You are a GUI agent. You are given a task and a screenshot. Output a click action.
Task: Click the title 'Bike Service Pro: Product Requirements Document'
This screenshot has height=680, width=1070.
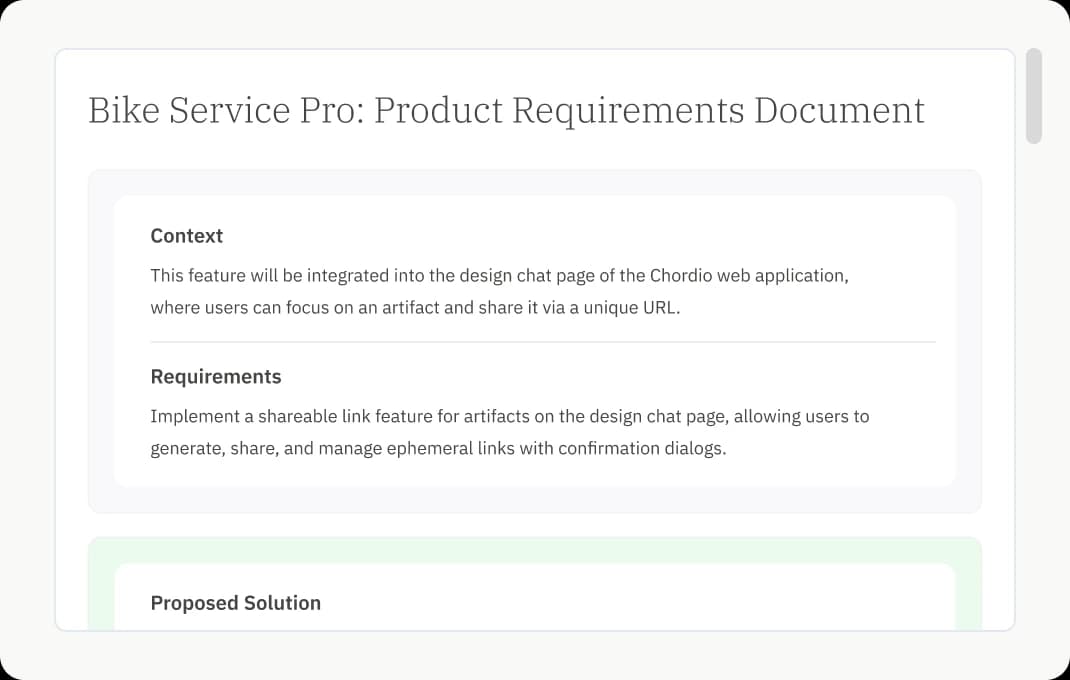coord(506,110)
